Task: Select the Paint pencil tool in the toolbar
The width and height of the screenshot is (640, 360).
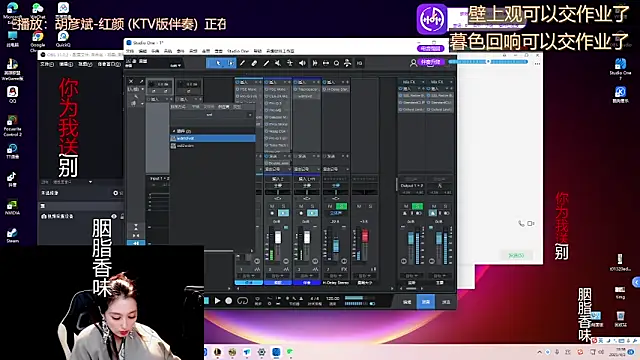Action: (x=266, y=63)
